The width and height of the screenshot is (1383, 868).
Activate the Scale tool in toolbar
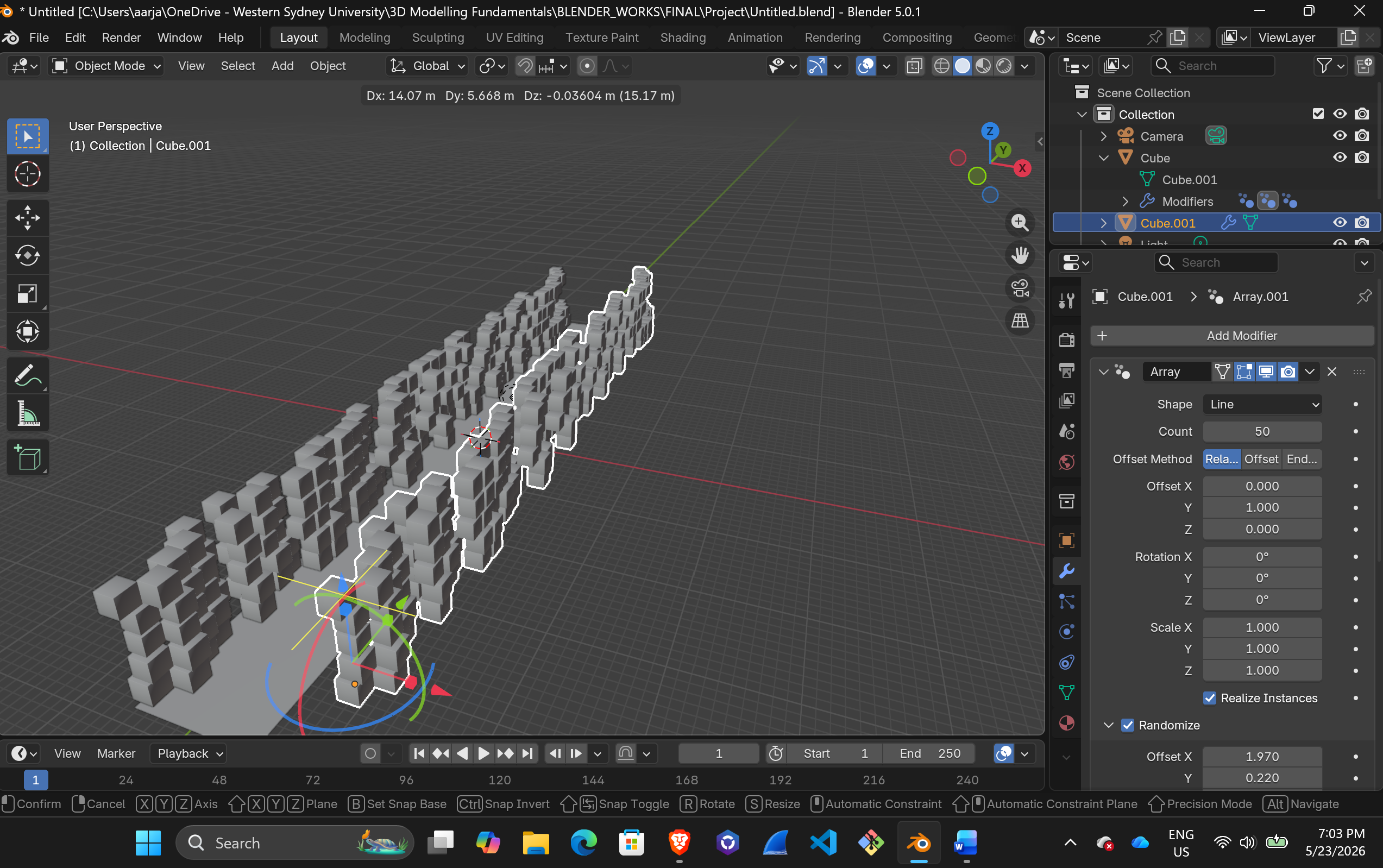click(x=27, y=294)
